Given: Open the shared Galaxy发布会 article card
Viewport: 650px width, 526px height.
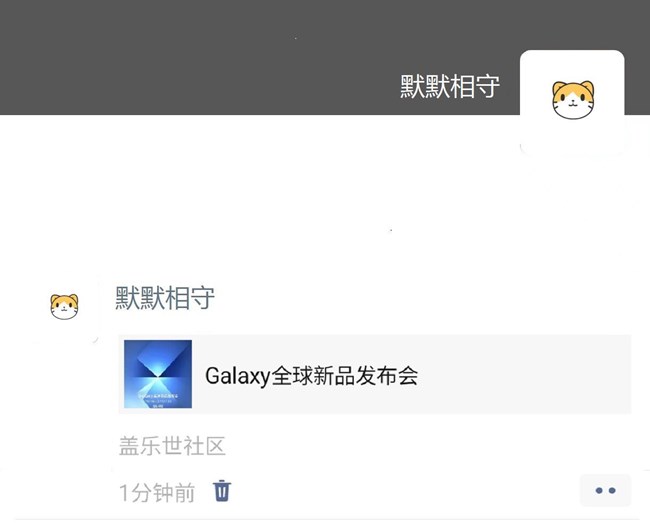Looking at the screenshot, I should [375, 374].
